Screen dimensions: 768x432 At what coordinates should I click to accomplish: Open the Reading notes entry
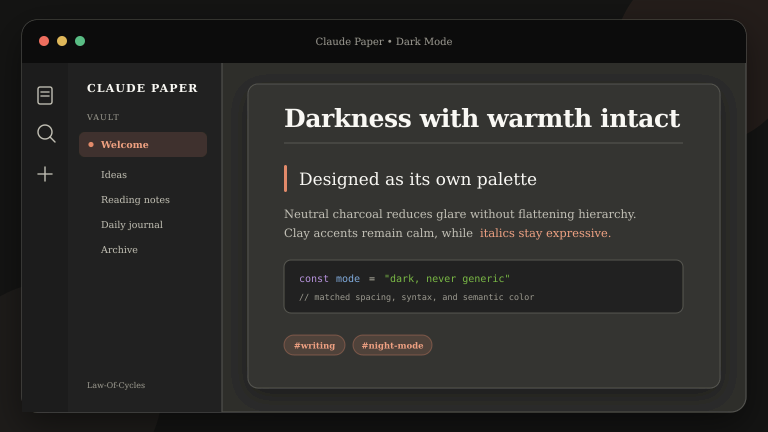(135, 199)
